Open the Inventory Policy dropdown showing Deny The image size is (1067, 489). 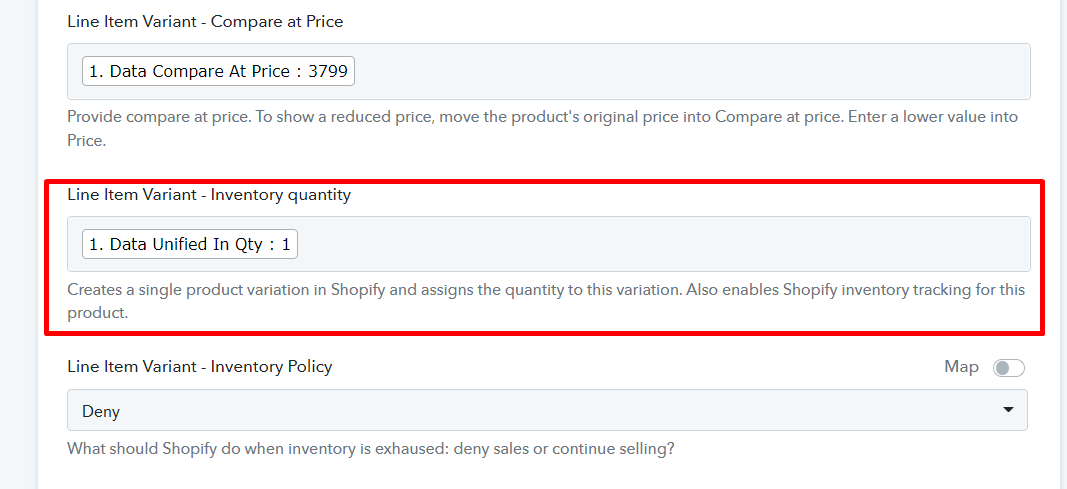pyautogui.click(x=547, y=410)
